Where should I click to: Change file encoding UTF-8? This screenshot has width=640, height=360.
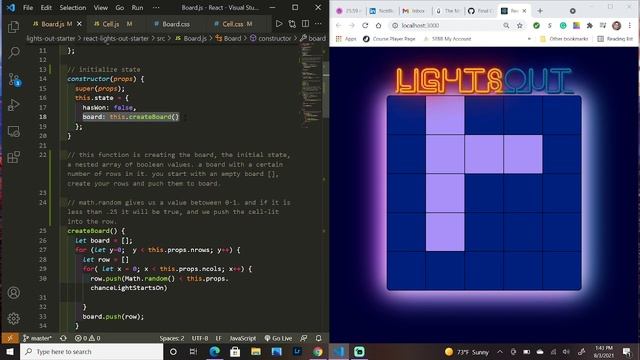(x=200, y=338)
